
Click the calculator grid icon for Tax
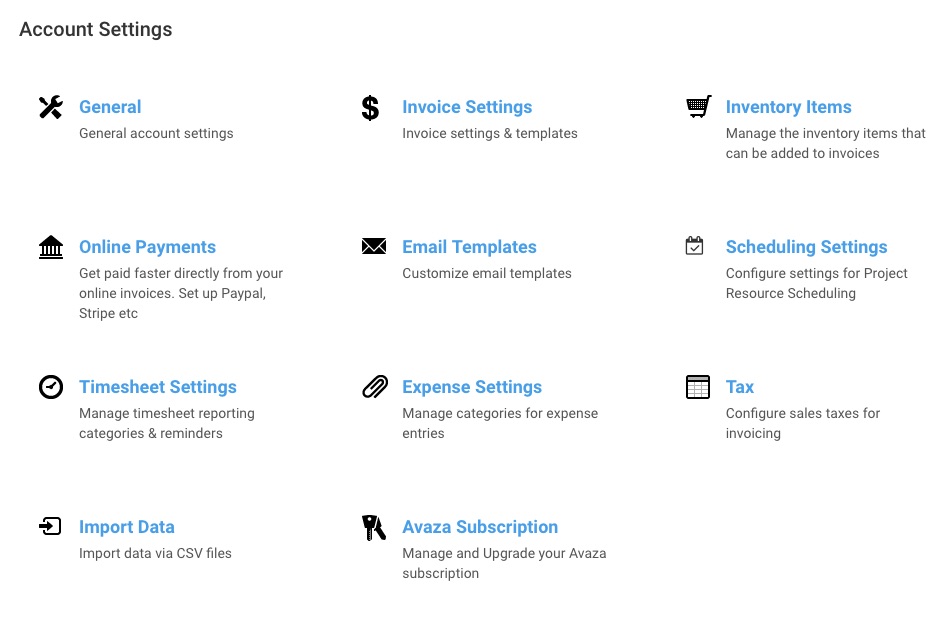click(x=697, y=387)
